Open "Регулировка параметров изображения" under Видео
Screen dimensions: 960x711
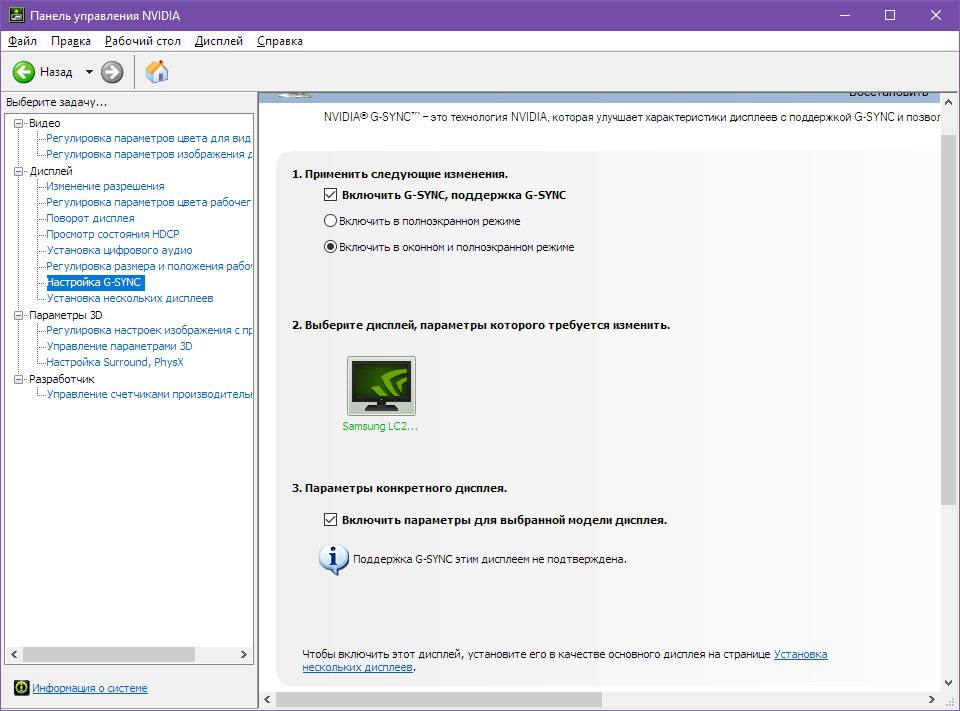(x=149, y=154)
